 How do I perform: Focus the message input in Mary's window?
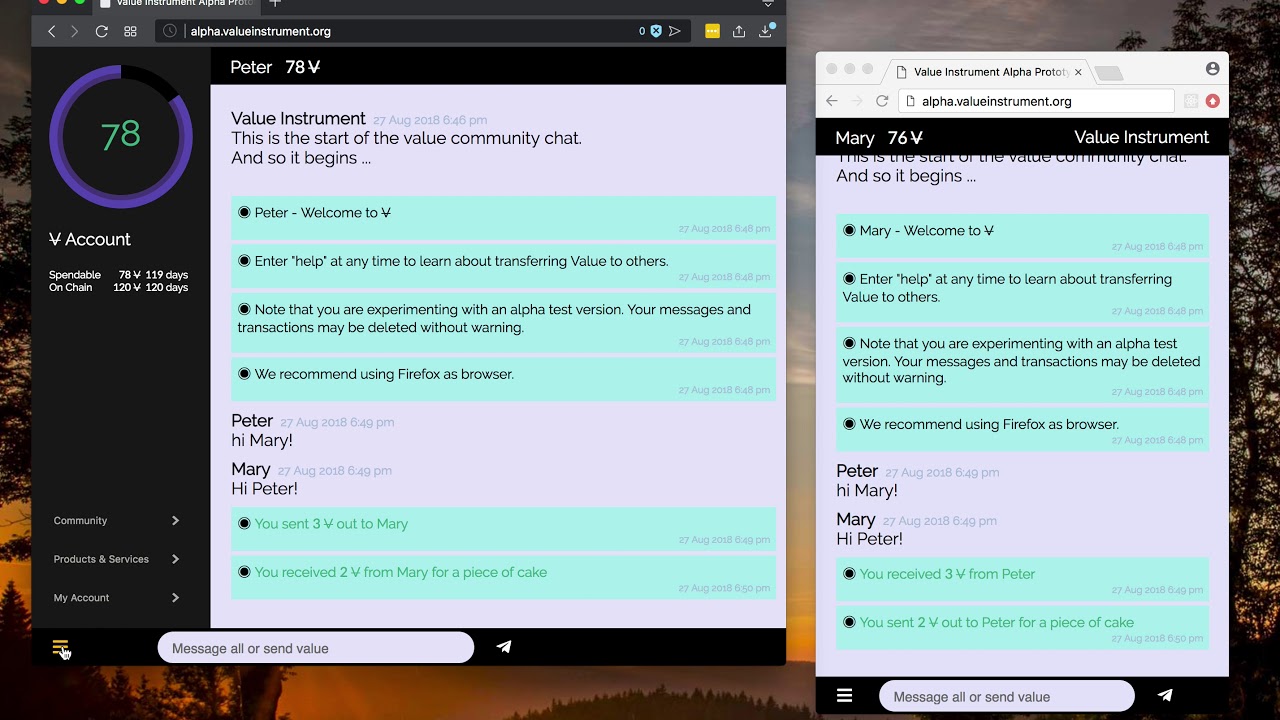pyautogui.click(x=1006, y=696)
